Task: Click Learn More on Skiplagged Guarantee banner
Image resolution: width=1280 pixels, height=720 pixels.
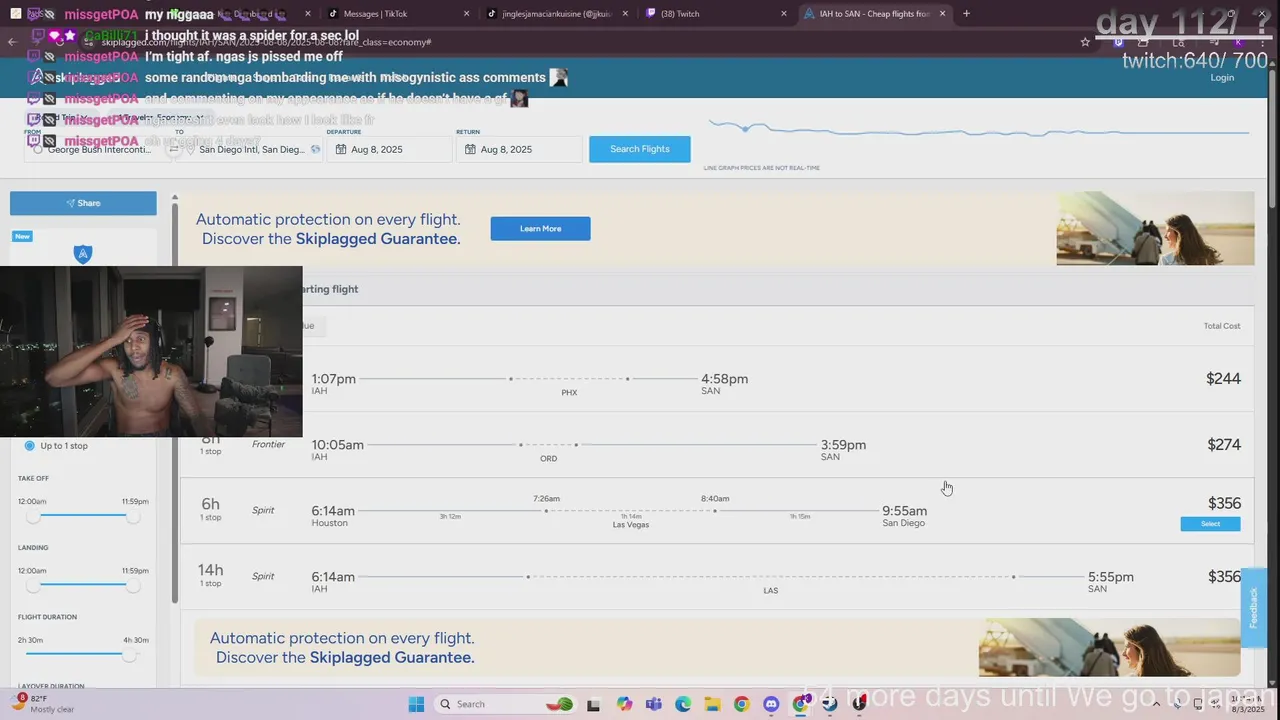Action: [x=540, y=229]
